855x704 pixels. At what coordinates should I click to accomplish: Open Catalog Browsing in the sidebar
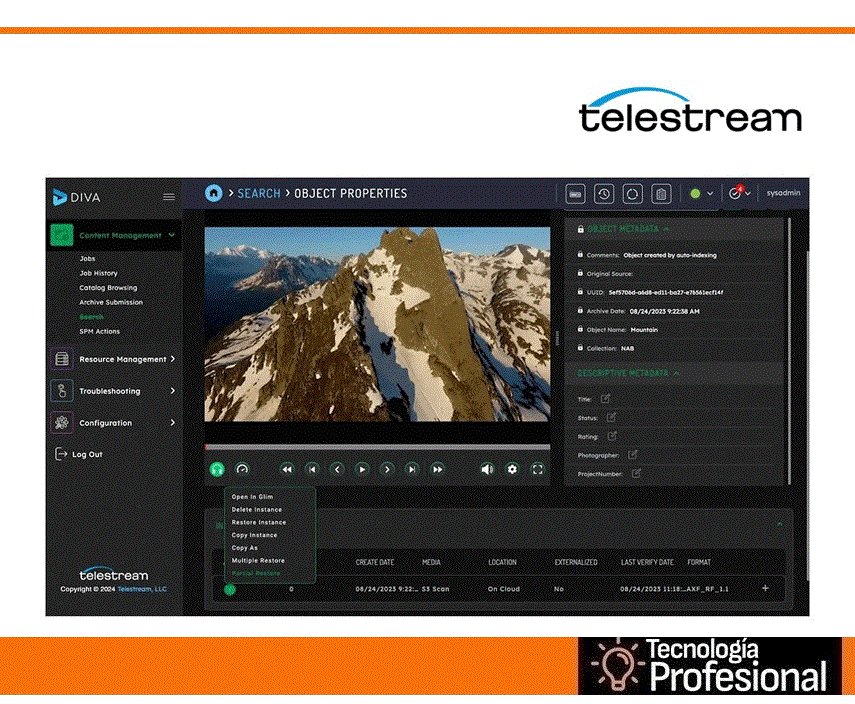tap(109, 288)
